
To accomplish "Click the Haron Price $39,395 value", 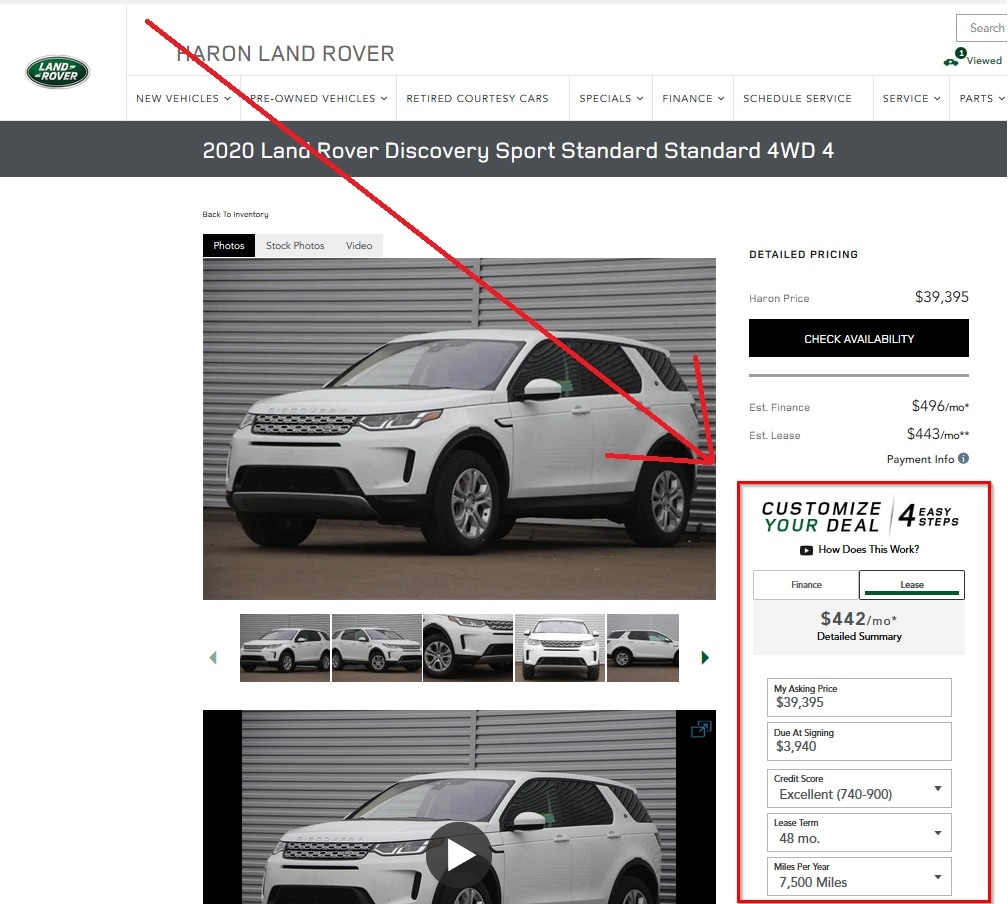I will [x=941, y=297].
